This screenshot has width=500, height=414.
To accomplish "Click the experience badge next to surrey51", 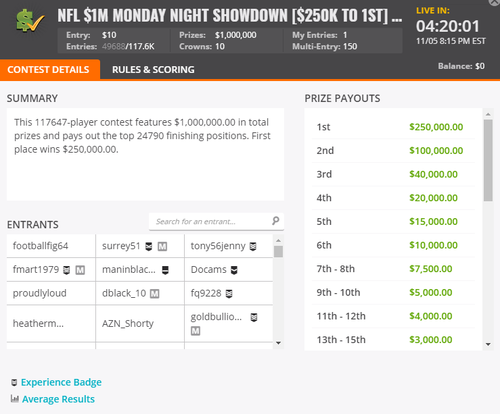I will pos(149,247).
